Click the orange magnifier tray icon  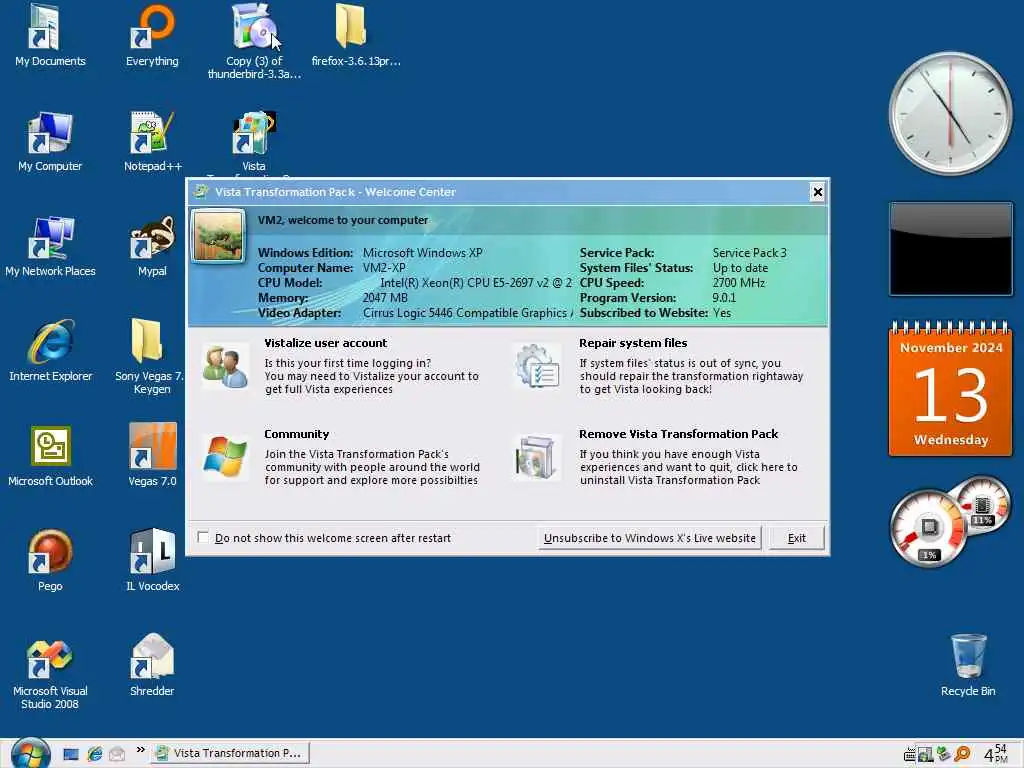tap(962, 754)
